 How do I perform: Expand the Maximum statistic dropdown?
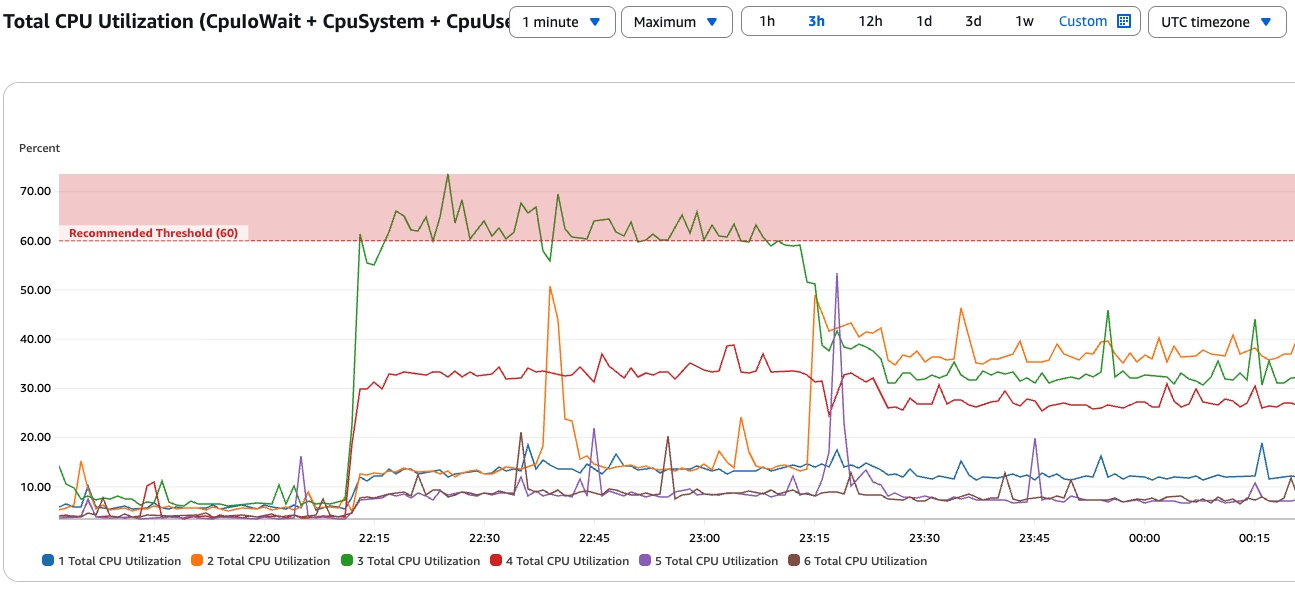tap(675, 21)
